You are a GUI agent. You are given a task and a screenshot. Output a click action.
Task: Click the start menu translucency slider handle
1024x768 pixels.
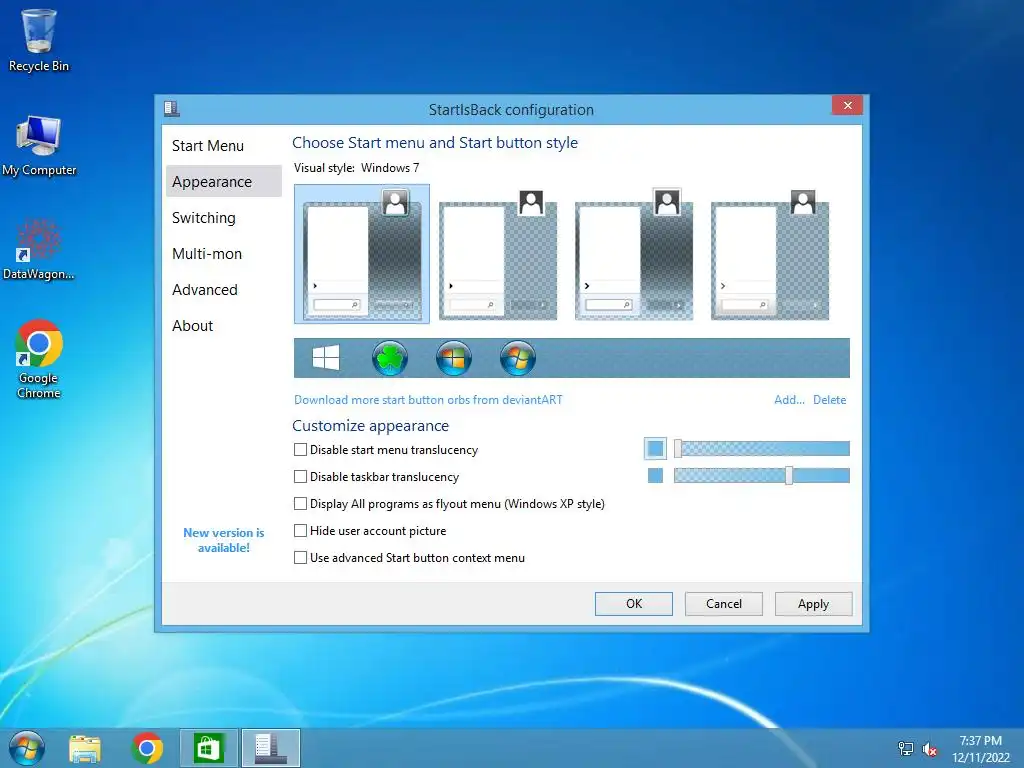tap(678, 448)
